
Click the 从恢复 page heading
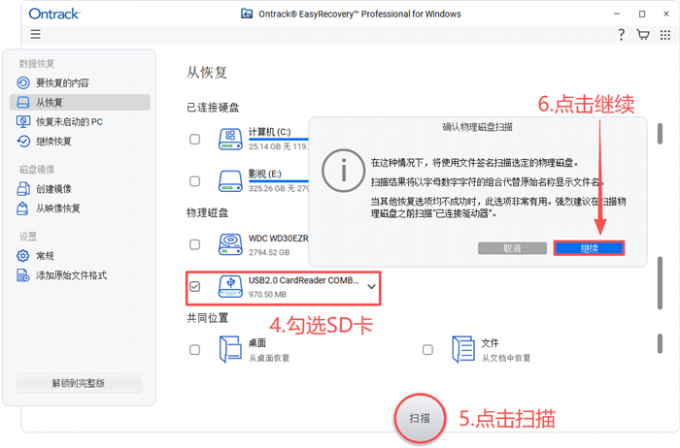[x=207, y=72]
